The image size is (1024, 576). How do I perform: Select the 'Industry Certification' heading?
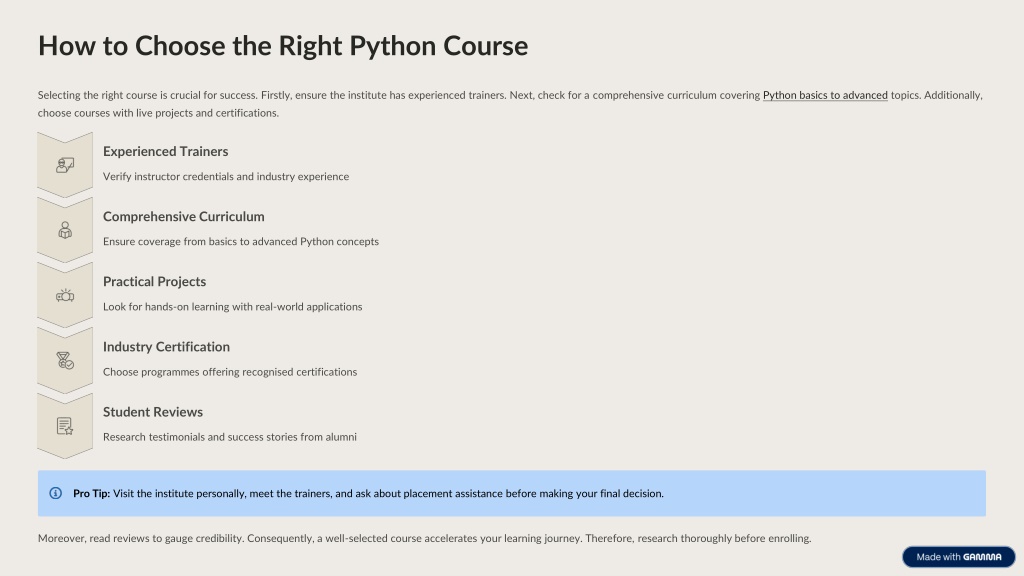point(166,347)
